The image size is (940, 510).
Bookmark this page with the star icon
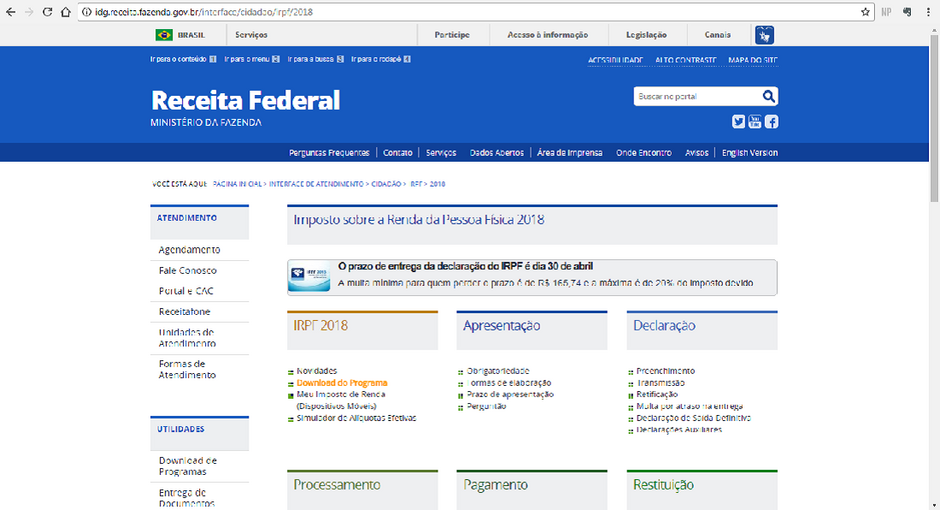click(x=865, y=12)
